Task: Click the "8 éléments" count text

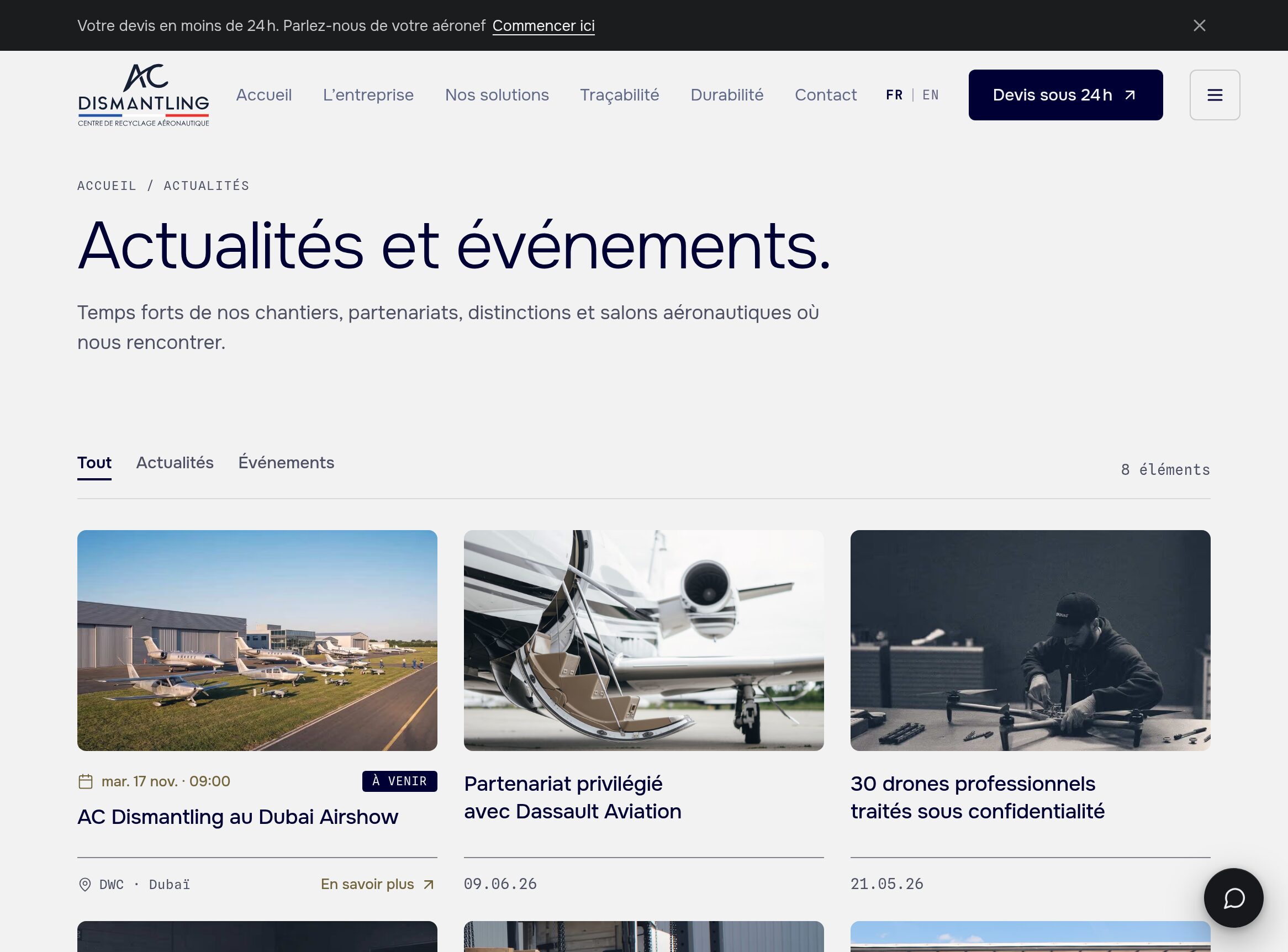Action: point(1165,470)
